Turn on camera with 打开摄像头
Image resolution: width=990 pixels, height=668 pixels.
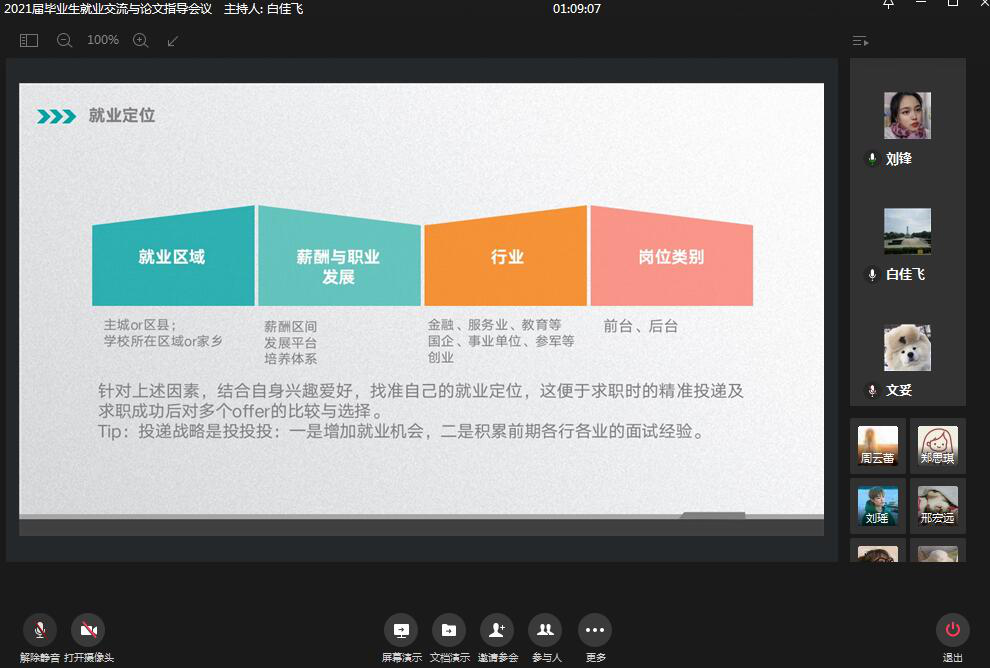[x=88, y=630]
